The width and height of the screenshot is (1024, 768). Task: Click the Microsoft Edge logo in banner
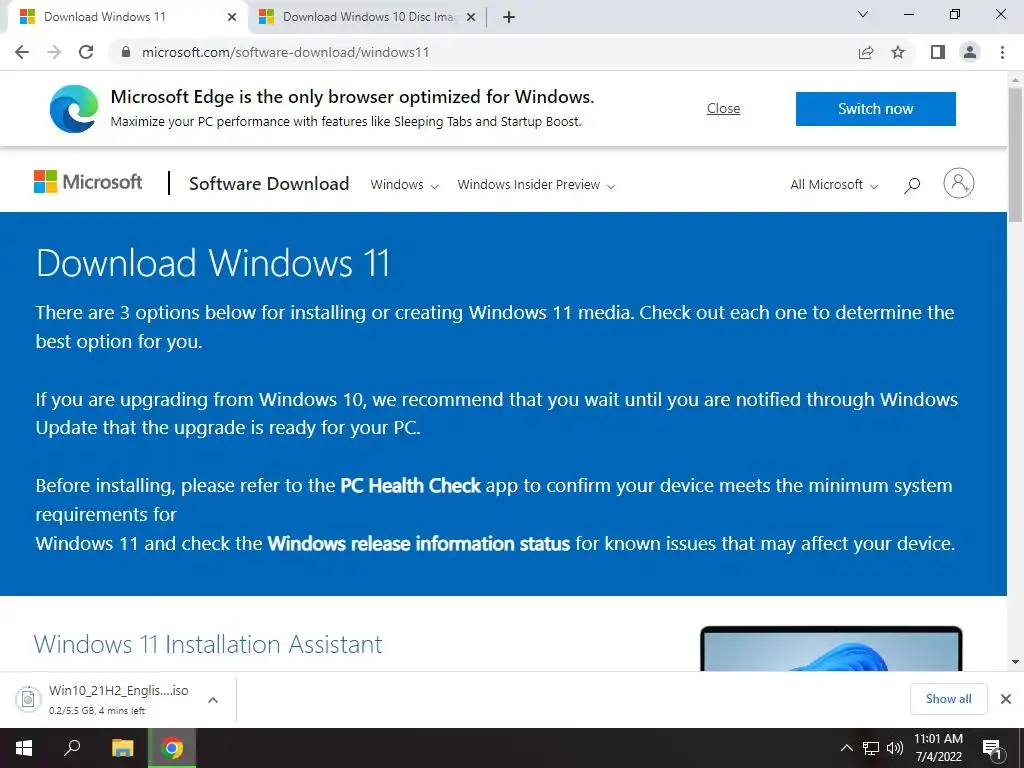point(74,108)
